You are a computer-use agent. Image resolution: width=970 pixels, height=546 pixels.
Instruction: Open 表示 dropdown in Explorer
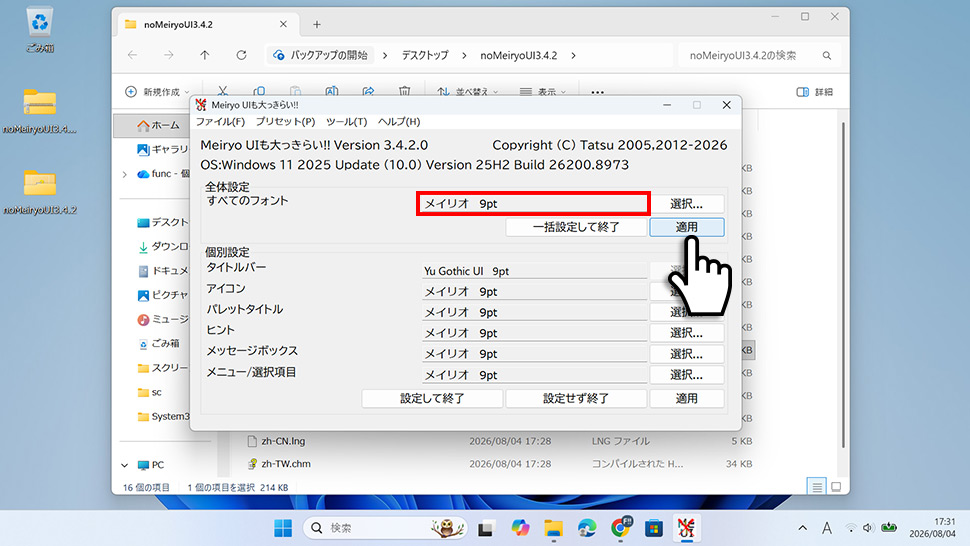[x=543, y=92]
